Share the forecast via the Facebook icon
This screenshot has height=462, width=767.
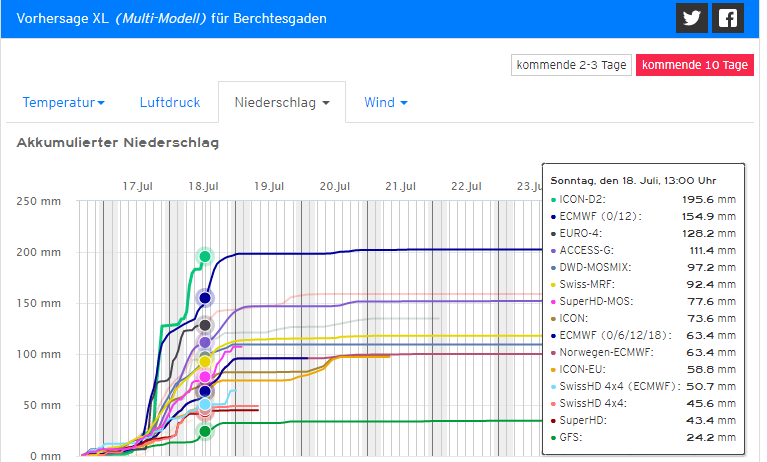pyautogui.click(x=728, y=18)
